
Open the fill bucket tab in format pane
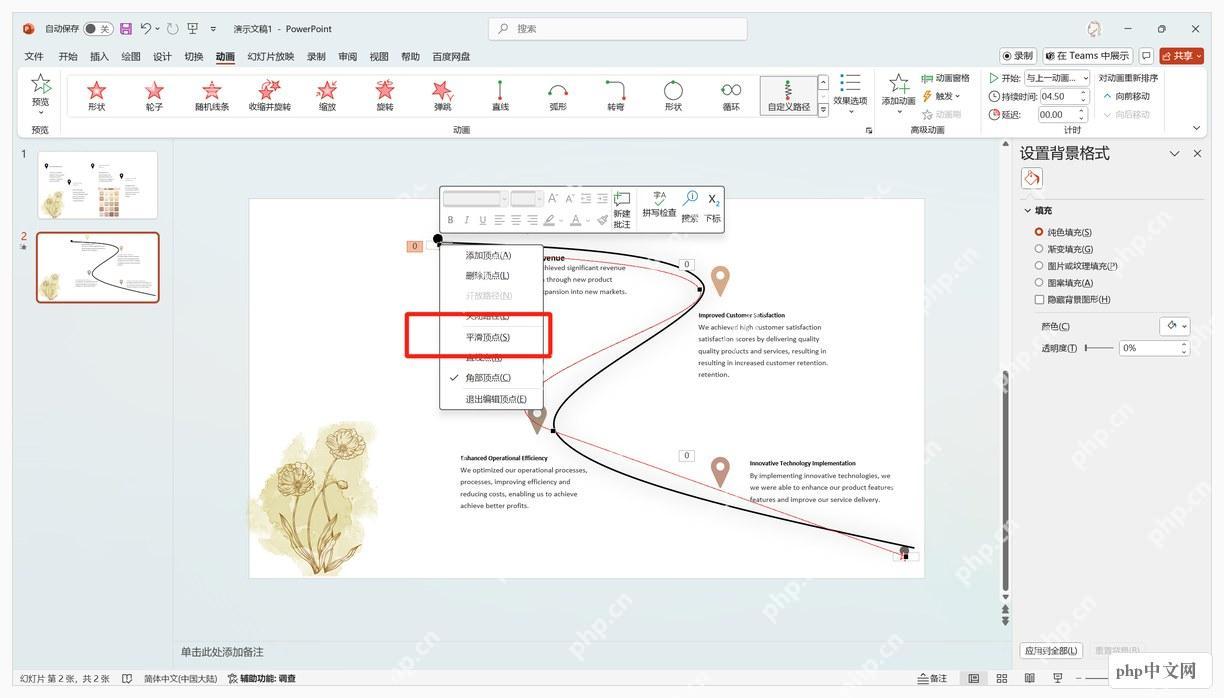[x=1032, y=178]
